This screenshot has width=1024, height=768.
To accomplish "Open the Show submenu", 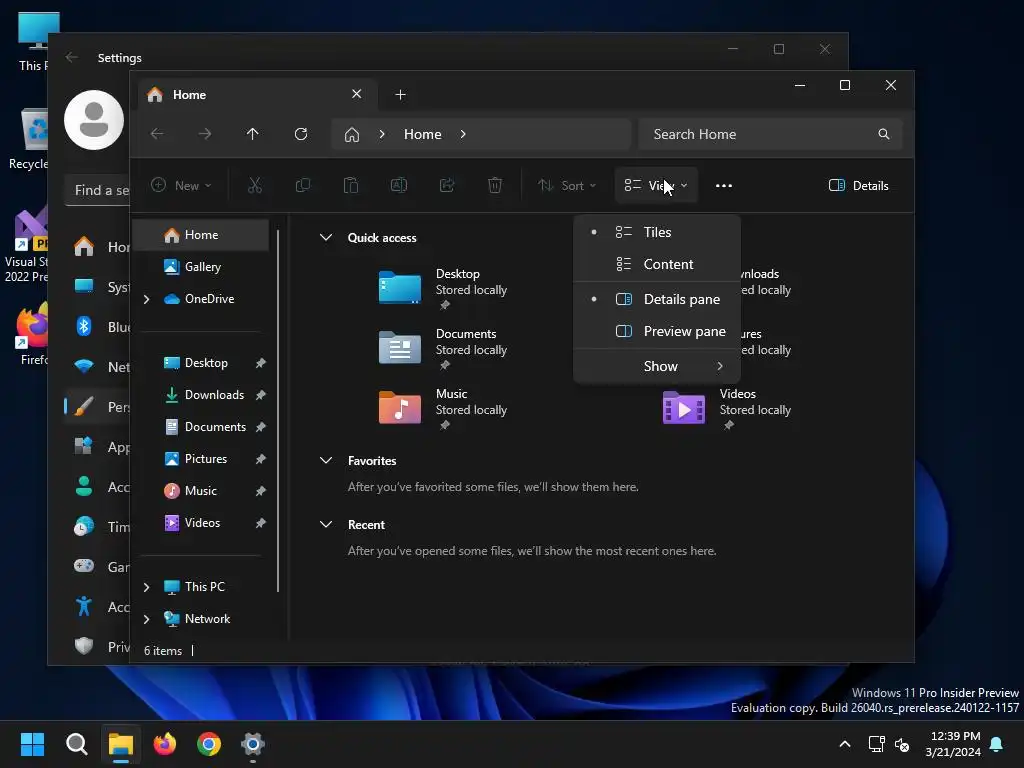I will (x=657, y=366).
